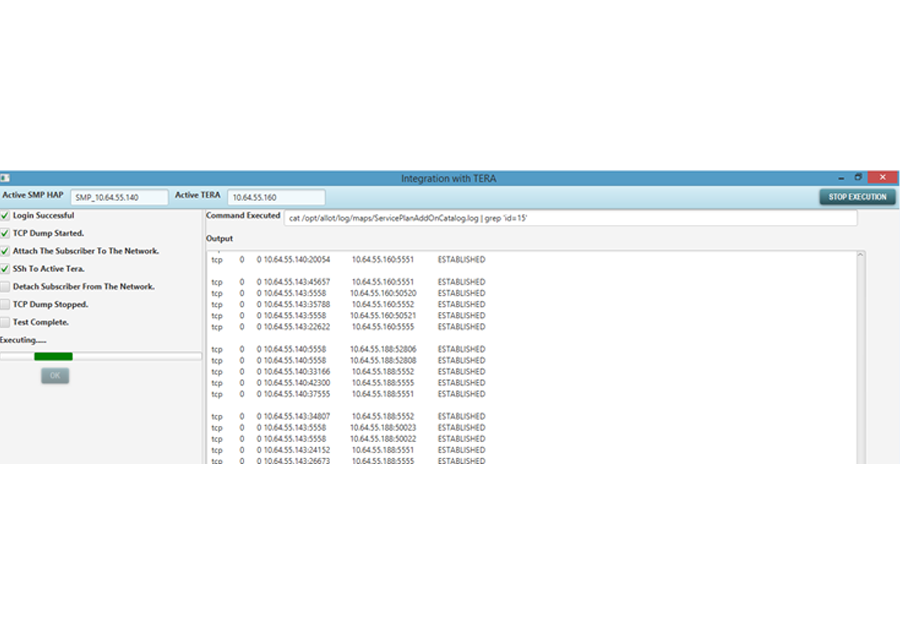Uncheck the TCP Dump Started checkbox
Image resolution: width=900 pixels, height=634 pixels.
click(6, 233)
